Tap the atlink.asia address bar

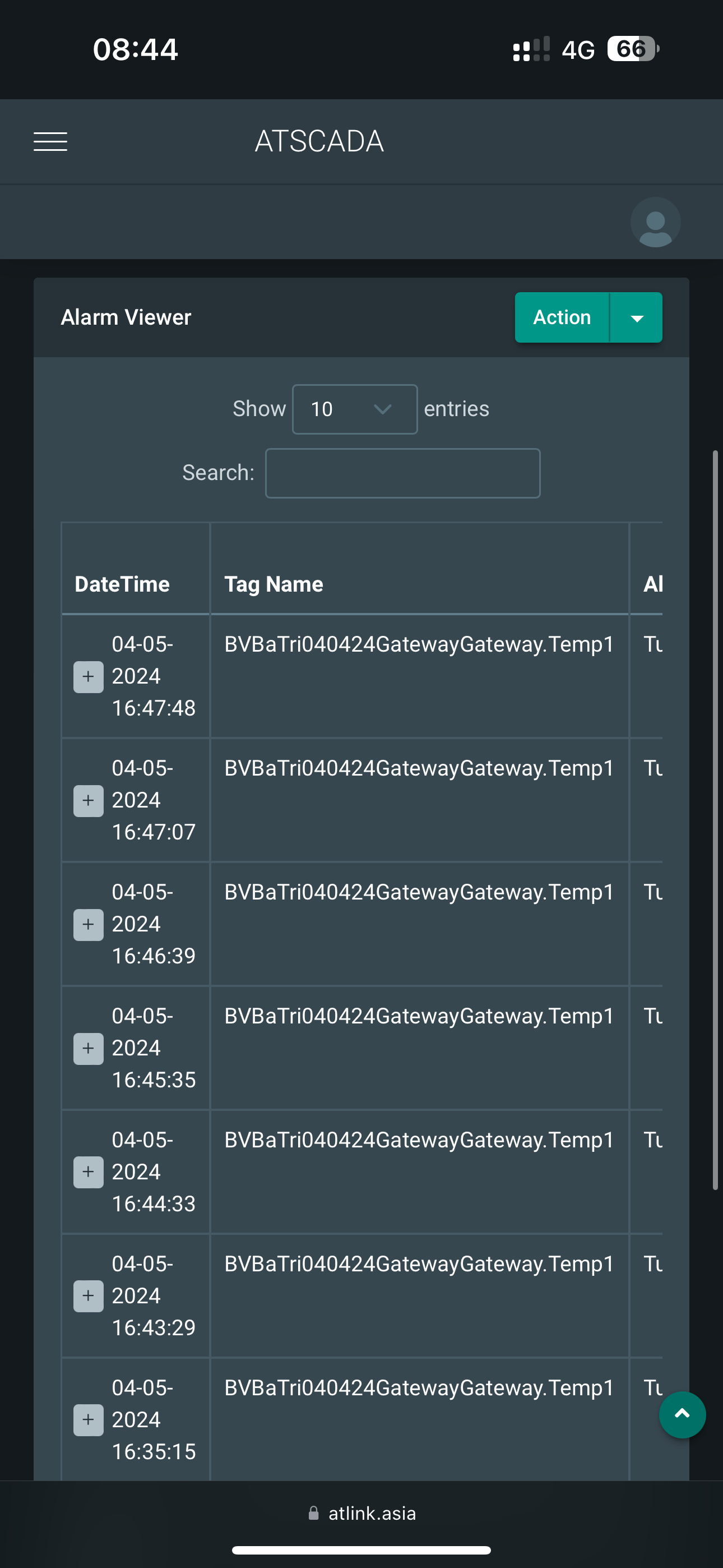pyautogui.click(x=371, y=1513)
